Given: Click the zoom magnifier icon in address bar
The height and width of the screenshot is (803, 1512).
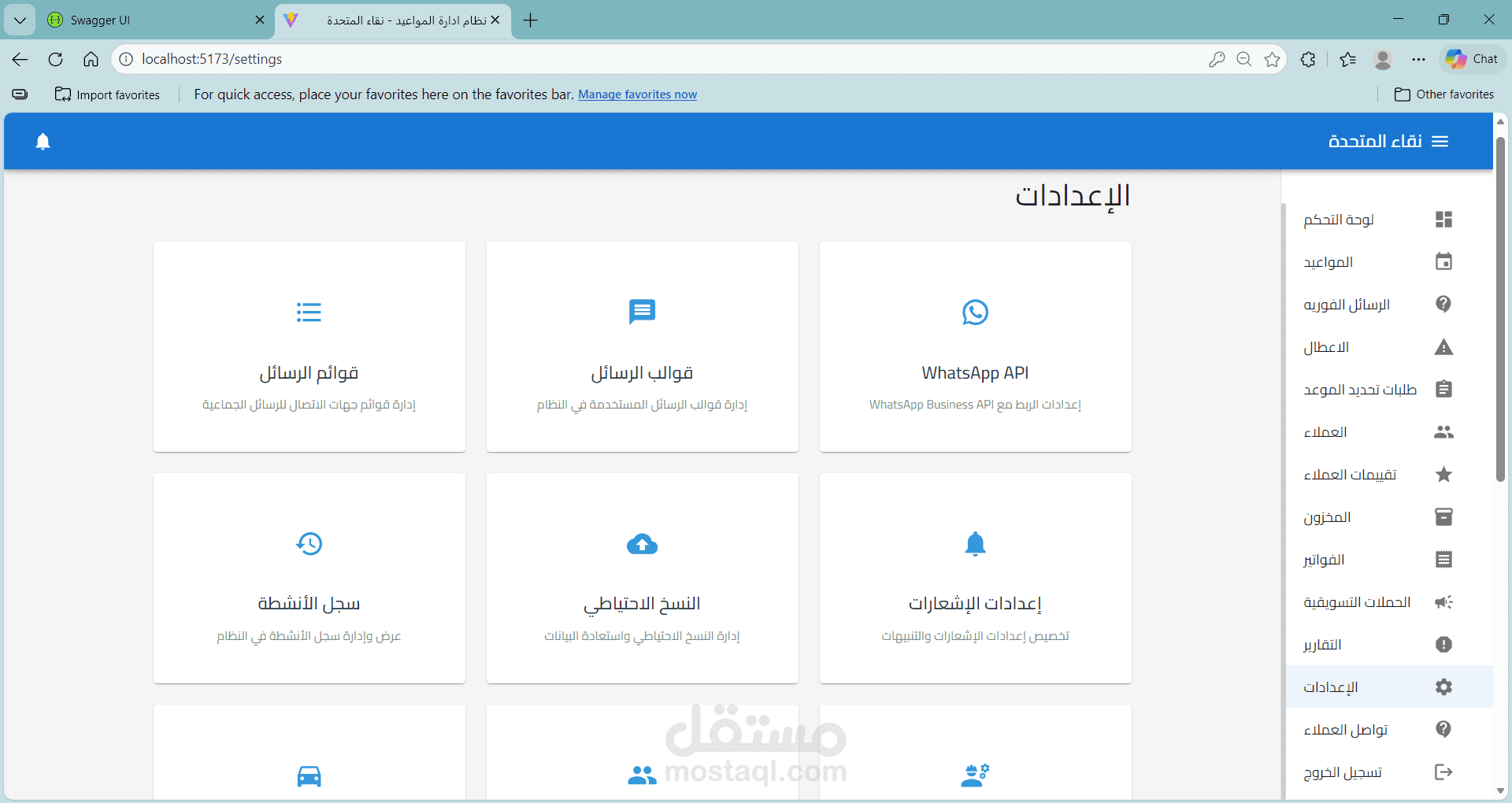Looking at the screenshot, I should (1244, 59).
